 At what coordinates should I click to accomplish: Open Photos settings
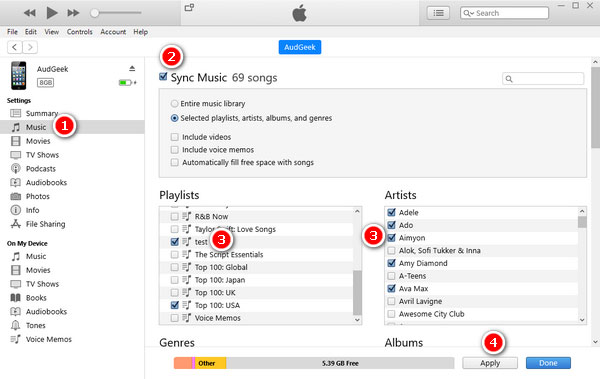38,196
